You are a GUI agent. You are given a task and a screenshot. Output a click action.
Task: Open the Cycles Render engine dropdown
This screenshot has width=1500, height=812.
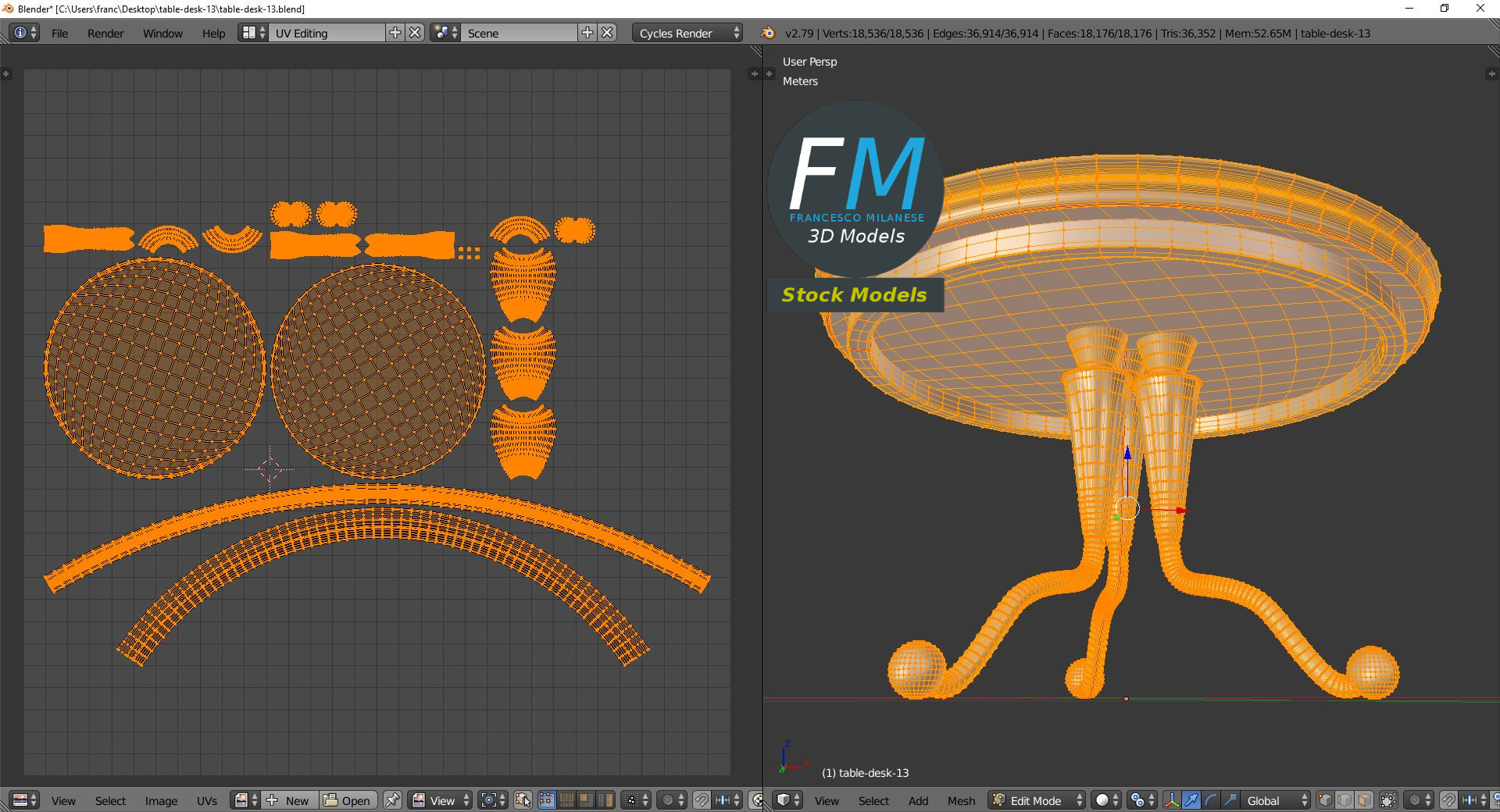pos(687,33)
